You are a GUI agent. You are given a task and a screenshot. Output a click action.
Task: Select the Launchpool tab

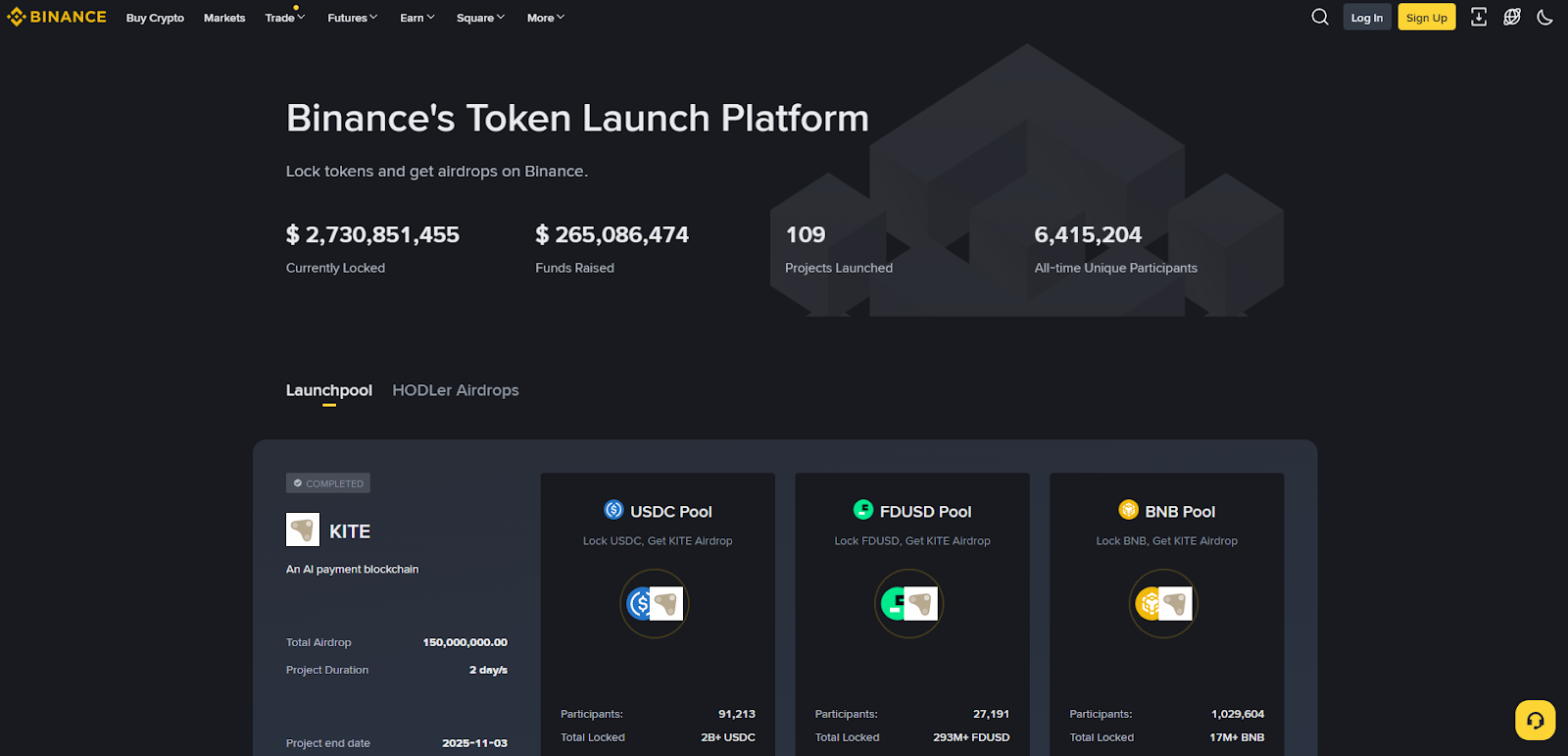329,390
